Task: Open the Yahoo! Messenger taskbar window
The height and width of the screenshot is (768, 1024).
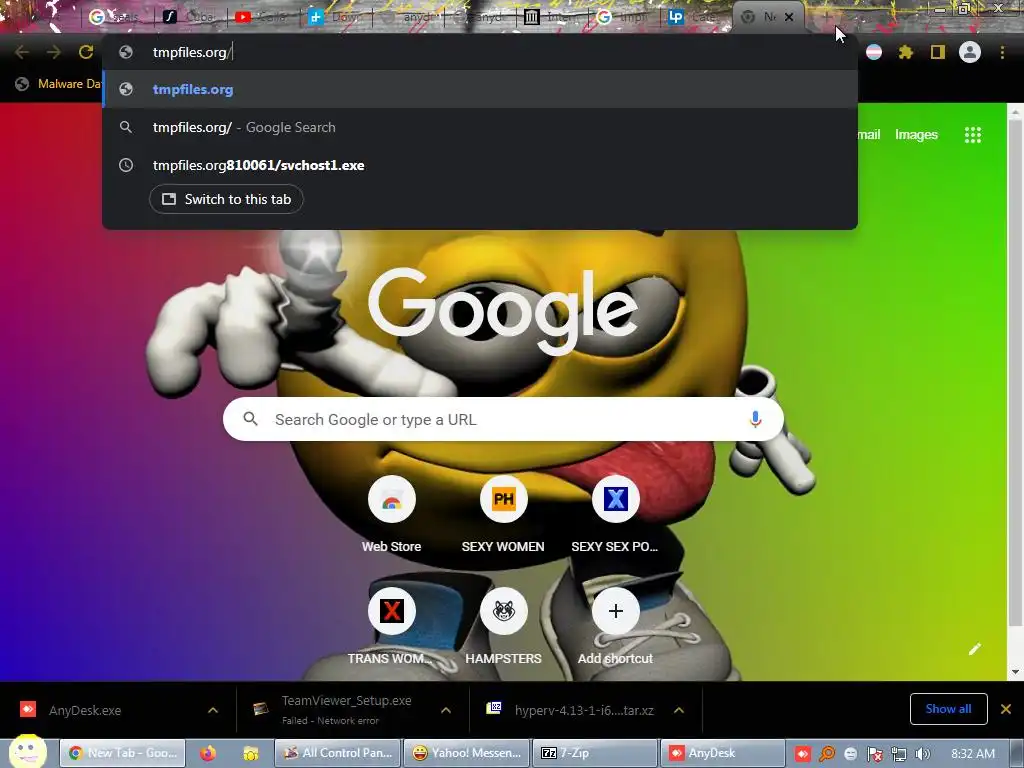Action: (x=466, y=753)
